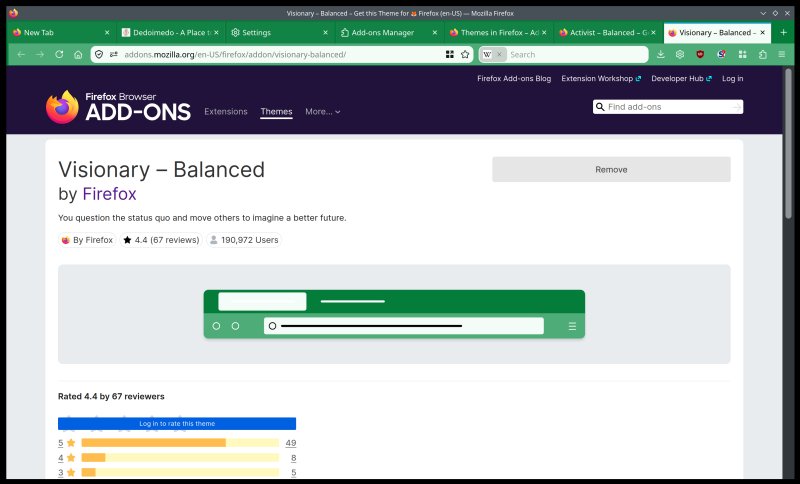Open a new tab with plus button
Image resolution: width=800 pixels, height=484 pixels.
coord(784,33)
